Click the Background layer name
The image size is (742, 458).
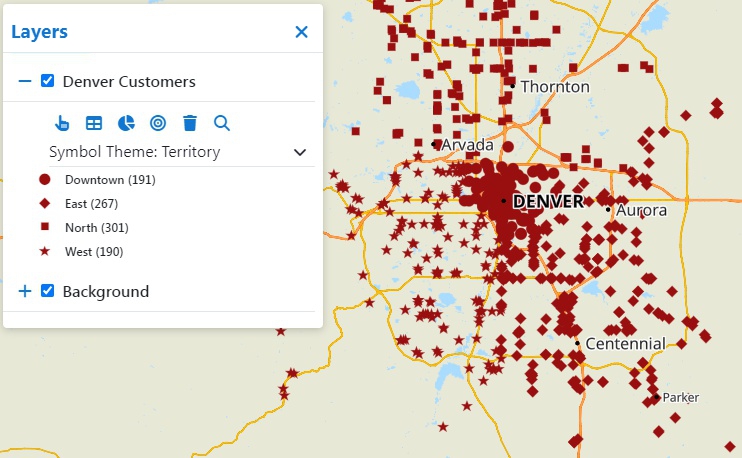point(105,291)
